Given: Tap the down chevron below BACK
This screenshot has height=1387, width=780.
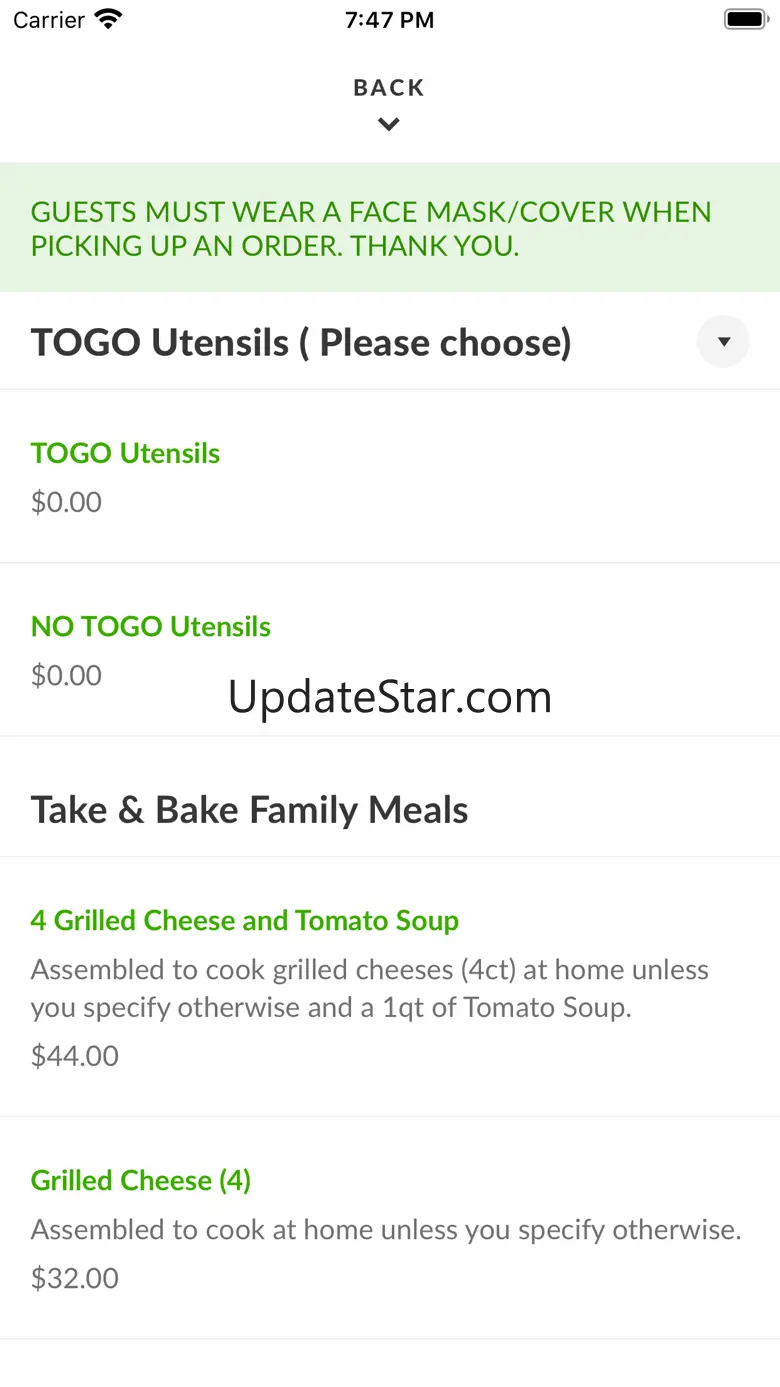Looking at the screenshot, I should coord(389,125).
